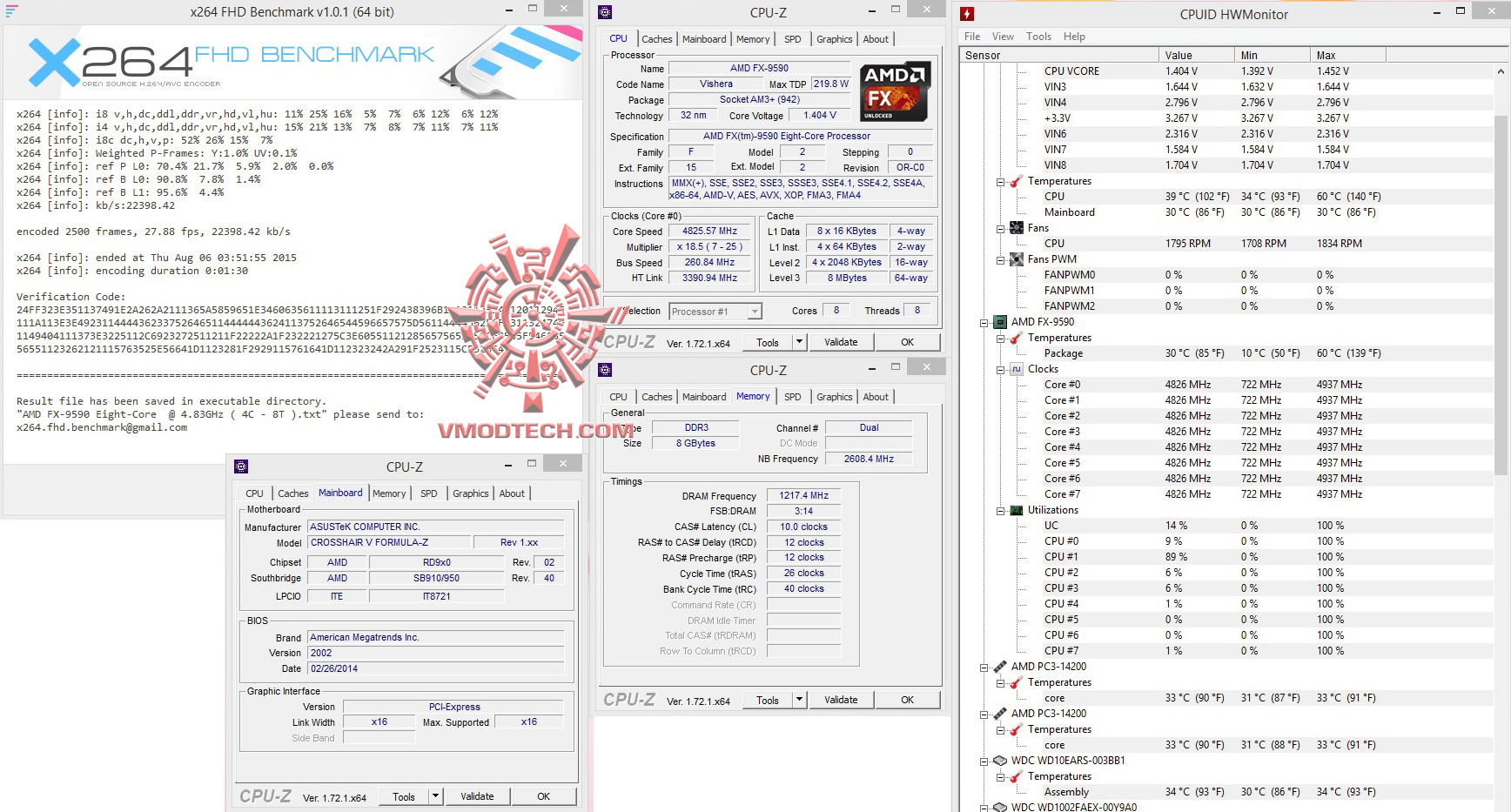Click the thermometer icon beside Temperatures above the CPU 39 °C row
Image resolution: width=1511 pixels, height=812 pixels.
(x=1016, y=181)
